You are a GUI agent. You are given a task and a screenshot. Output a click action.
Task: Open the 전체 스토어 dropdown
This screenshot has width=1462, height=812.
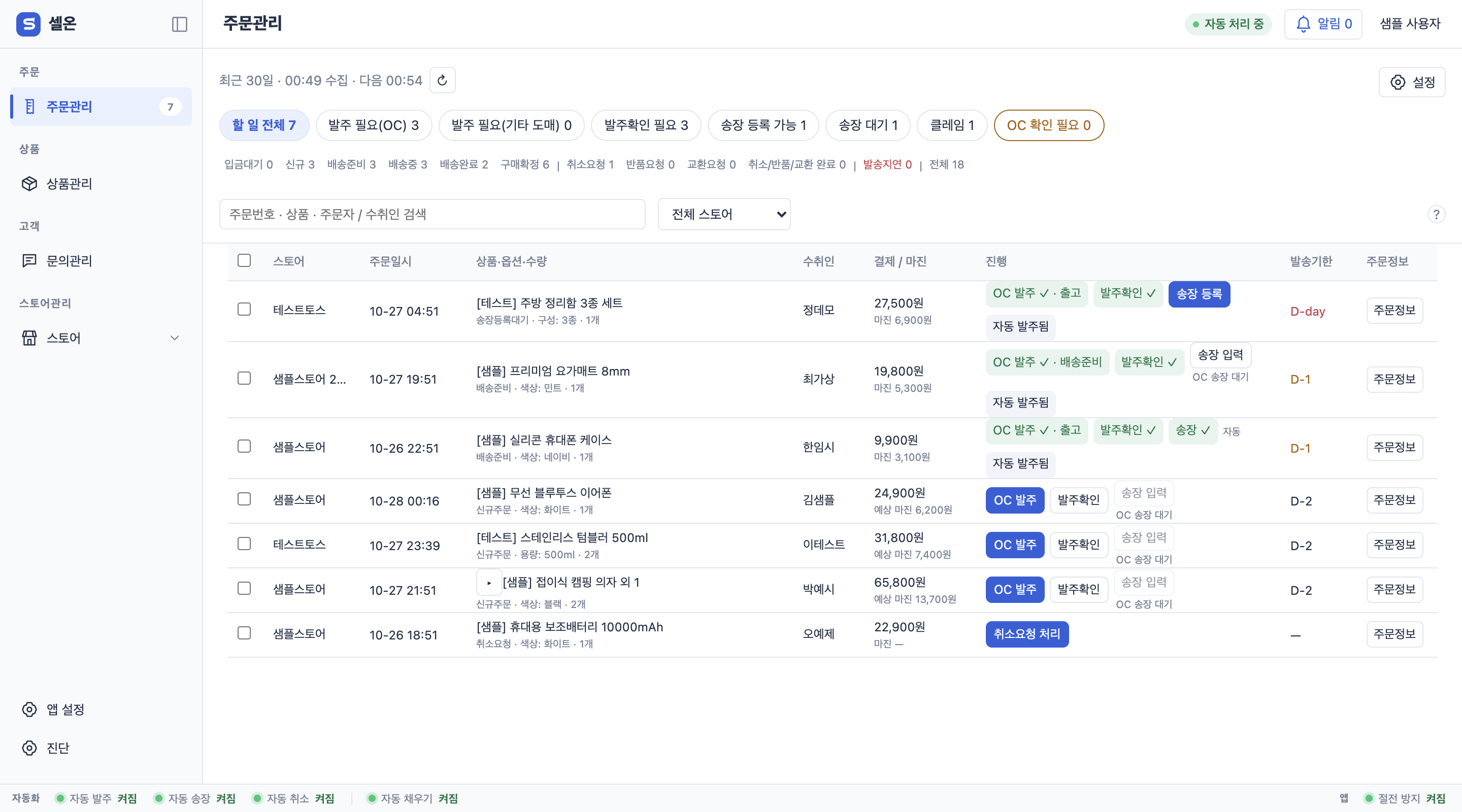tap(723, 214)
